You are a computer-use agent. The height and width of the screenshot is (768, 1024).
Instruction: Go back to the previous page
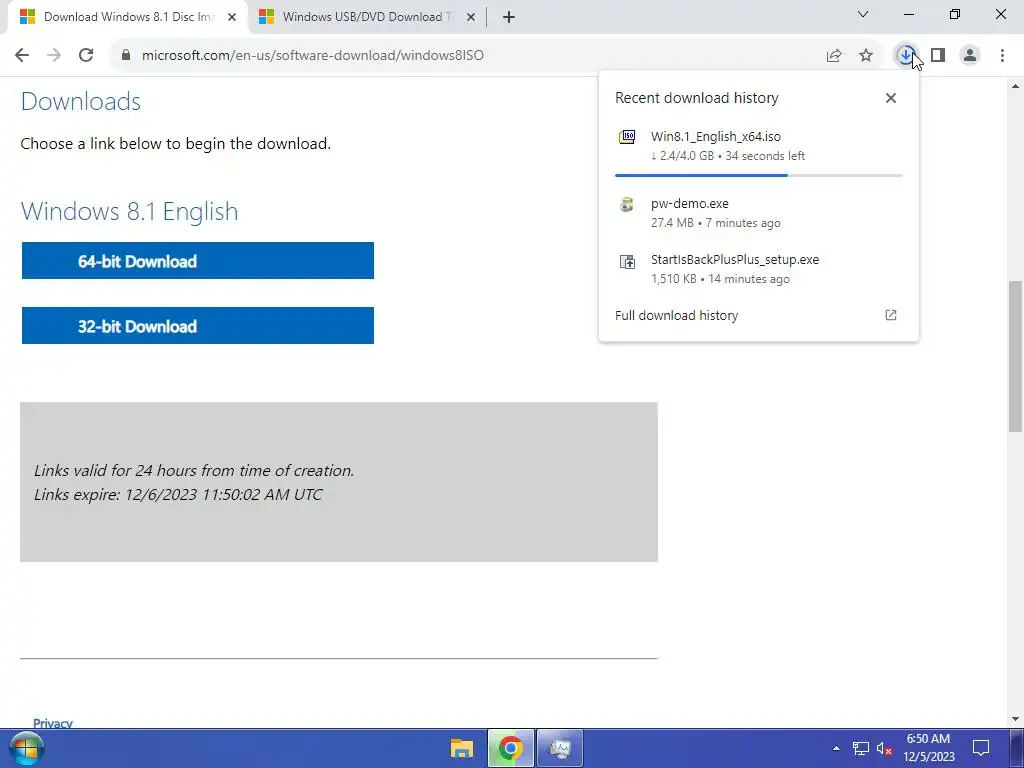[22, 55]
